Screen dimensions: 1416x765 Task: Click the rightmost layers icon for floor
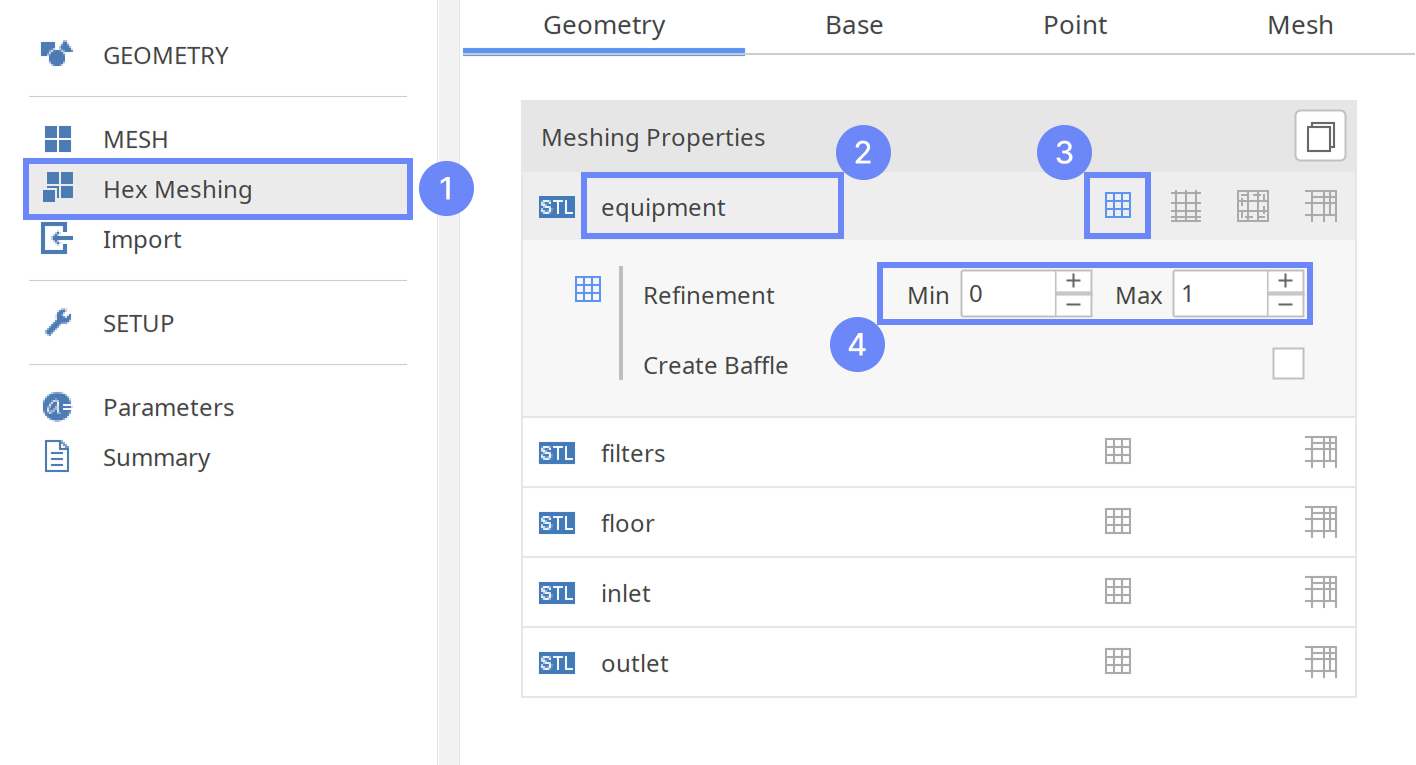click(1321, 522)
